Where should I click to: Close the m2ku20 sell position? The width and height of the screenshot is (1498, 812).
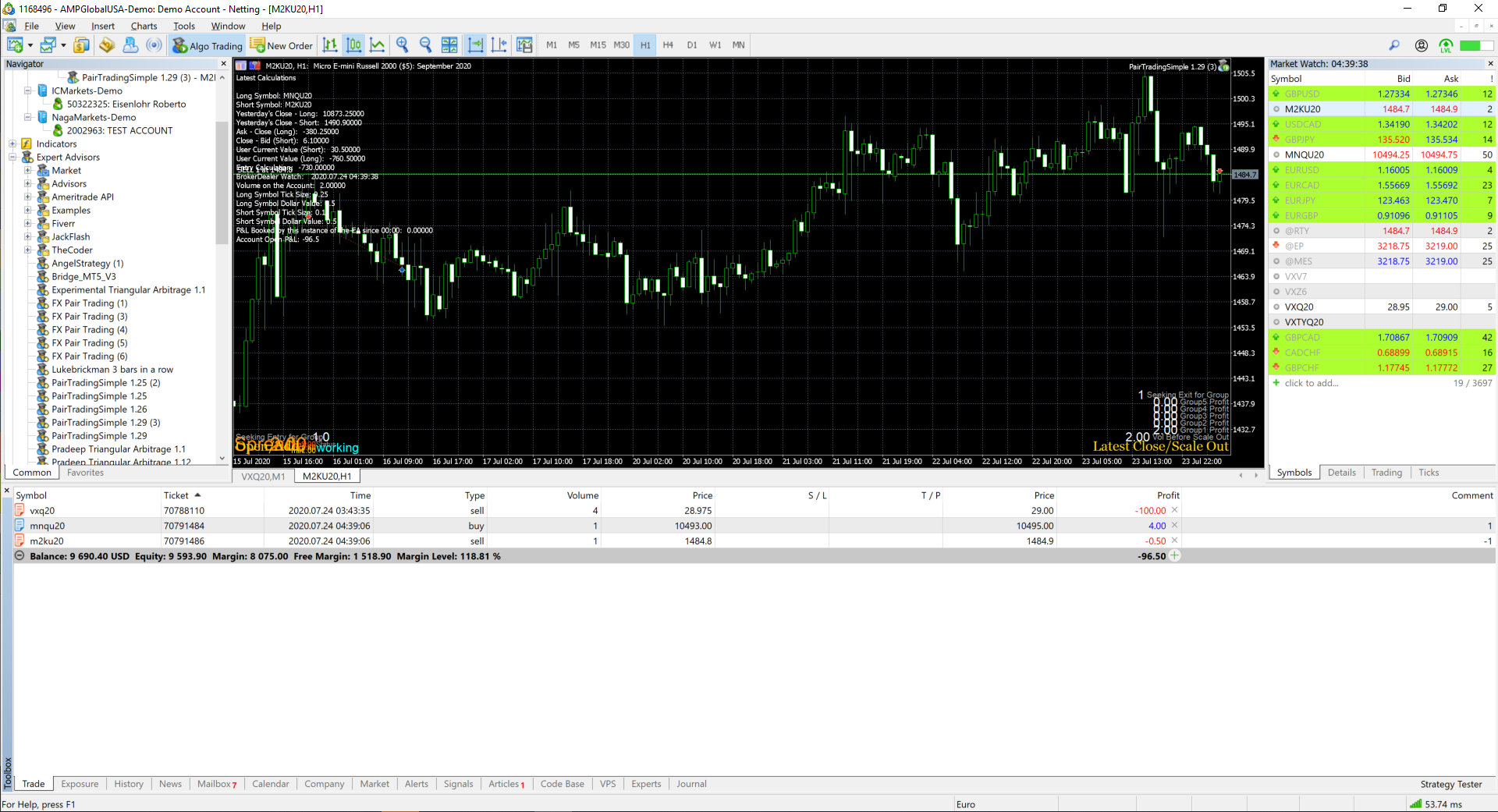(1174, 541)
